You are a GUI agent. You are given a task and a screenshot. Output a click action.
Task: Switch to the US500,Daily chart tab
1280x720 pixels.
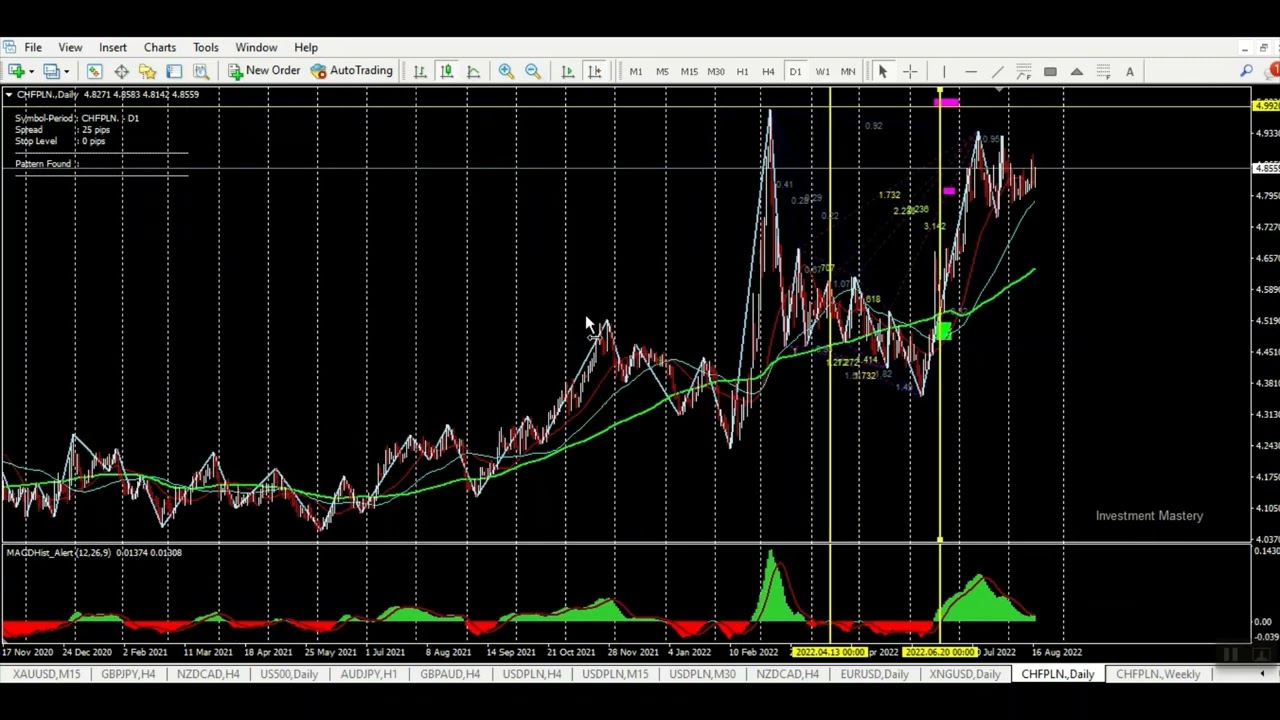coord(289,674)
